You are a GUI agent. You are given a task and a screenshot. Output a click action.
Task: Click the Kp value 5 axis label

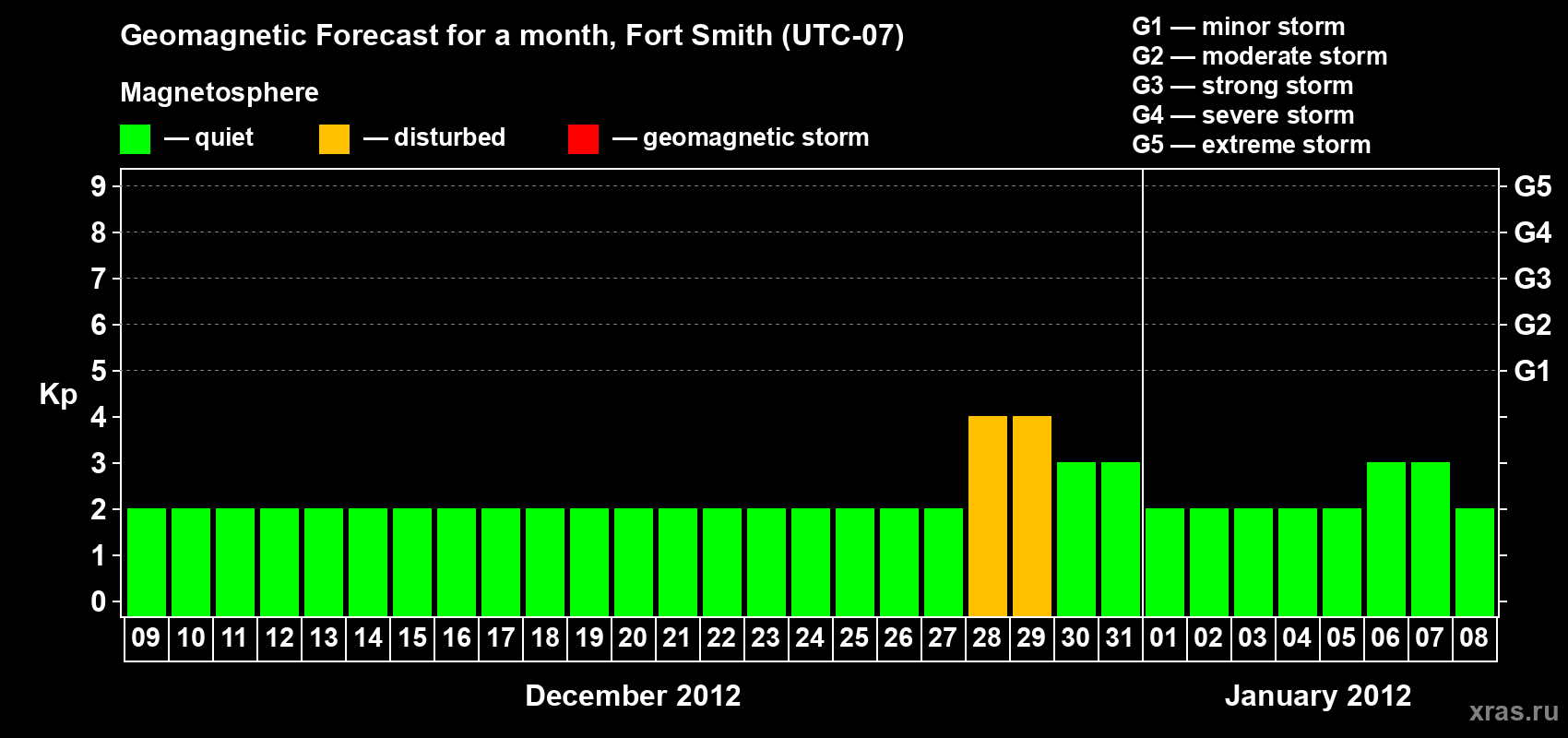click(x=99, y=371)
